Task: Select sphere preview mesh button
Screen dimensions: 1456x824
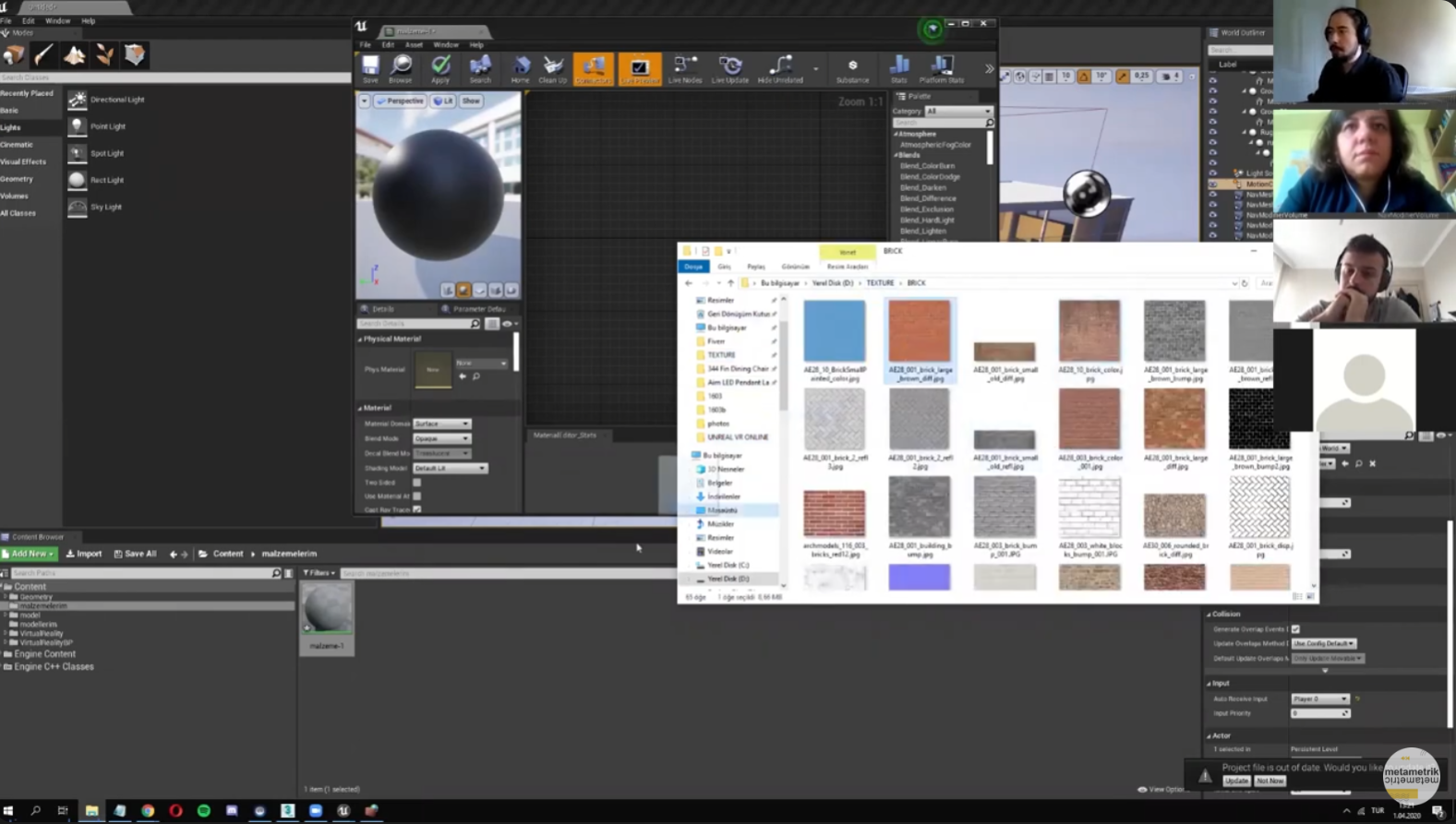Action: (x=463, y=290)
